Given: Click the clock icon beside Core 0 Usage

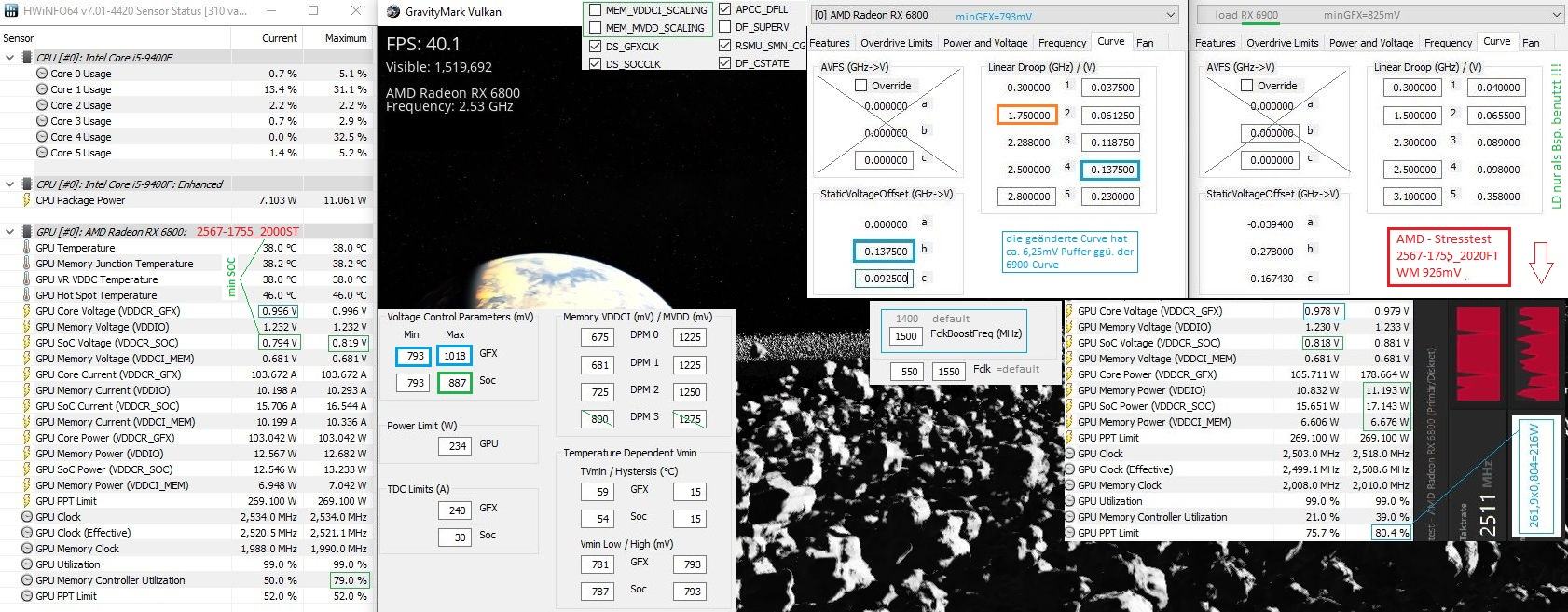Looking at the screenshot, I should click(42, 74).
